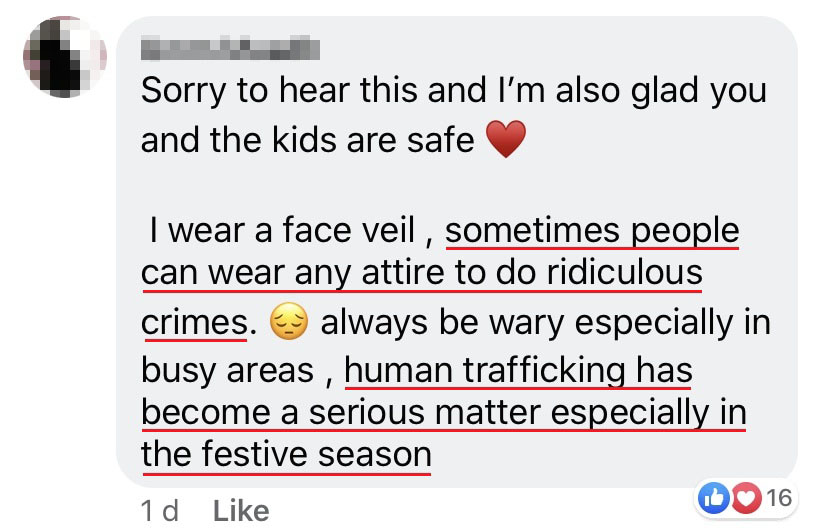
Task: Select the underlined word "crimes"
Action: tap(194, 323)
